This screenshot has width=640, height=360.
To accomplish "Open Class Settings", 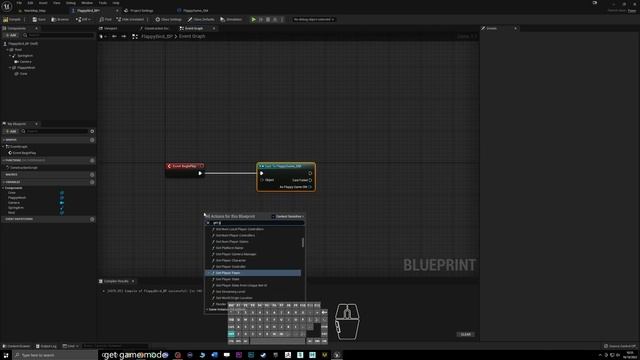I will (x=169, y=19).
